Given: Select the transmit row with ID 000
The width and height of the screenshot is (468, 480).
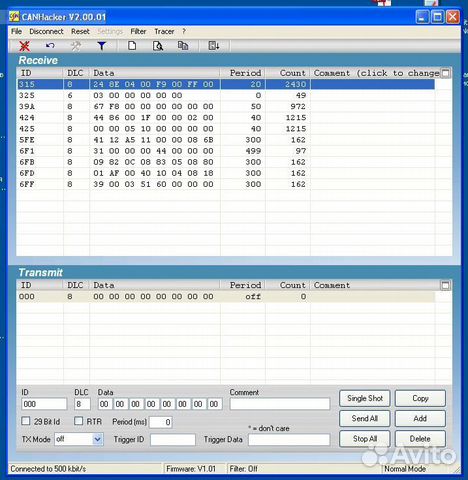Looking at the screenshot, I should point(226,296).
